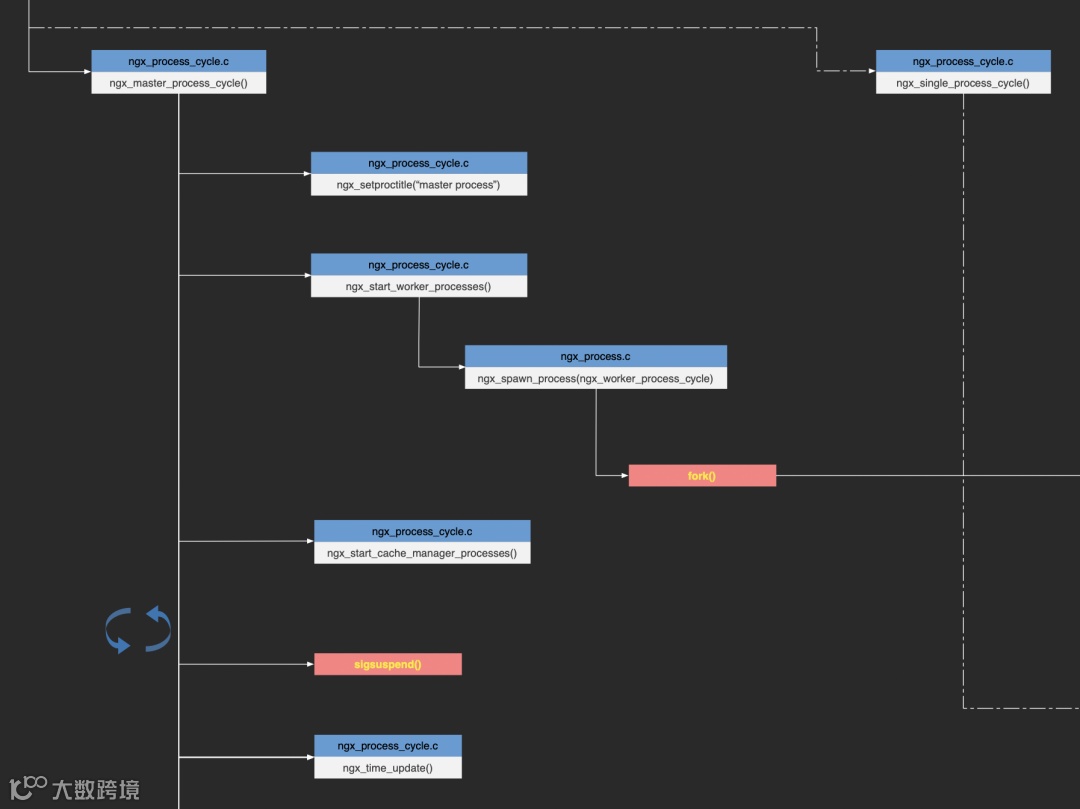Image resolution: width=1080 pixels, height=809 pixels.
Task: Click the ngx_start_cache_manager_processes() function text
Action: tap(422, 553)
